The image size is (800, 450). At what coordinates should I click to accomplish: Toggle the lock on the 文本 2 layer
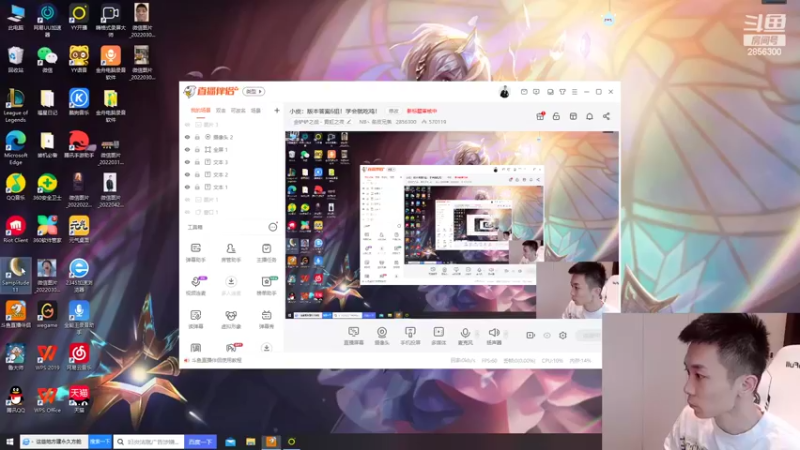197,174
